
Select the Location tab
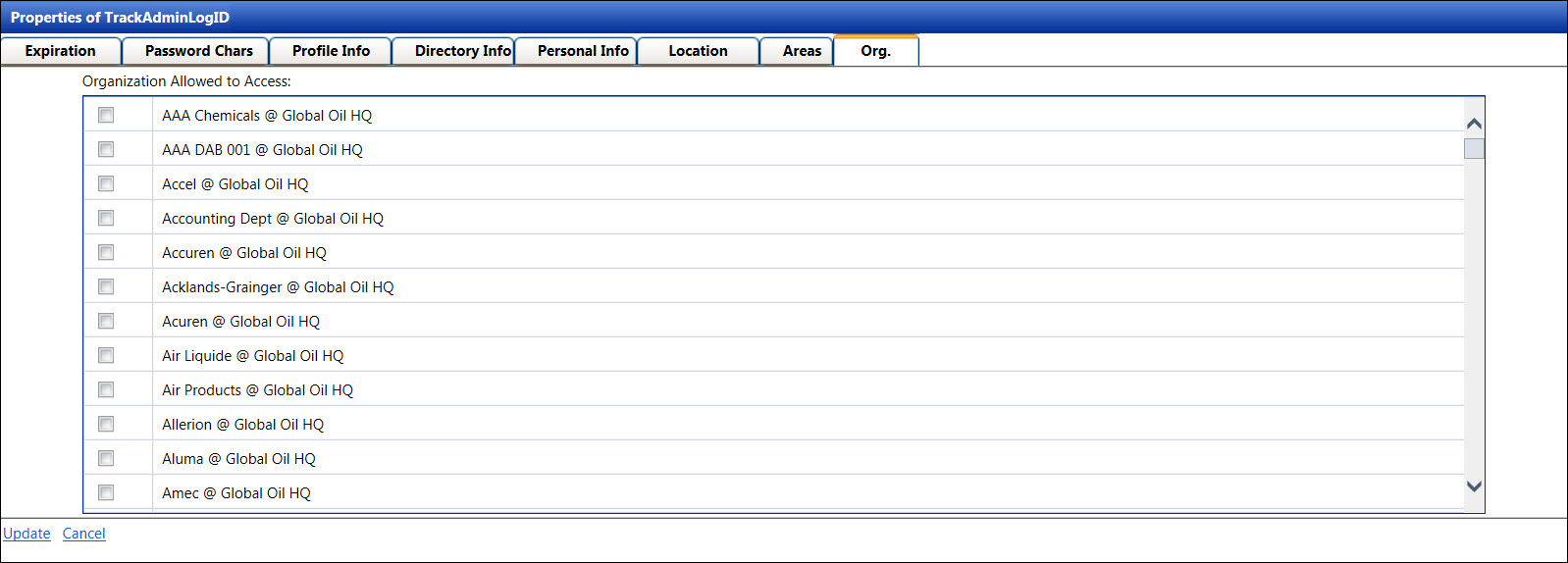click(x=698, y=51)
